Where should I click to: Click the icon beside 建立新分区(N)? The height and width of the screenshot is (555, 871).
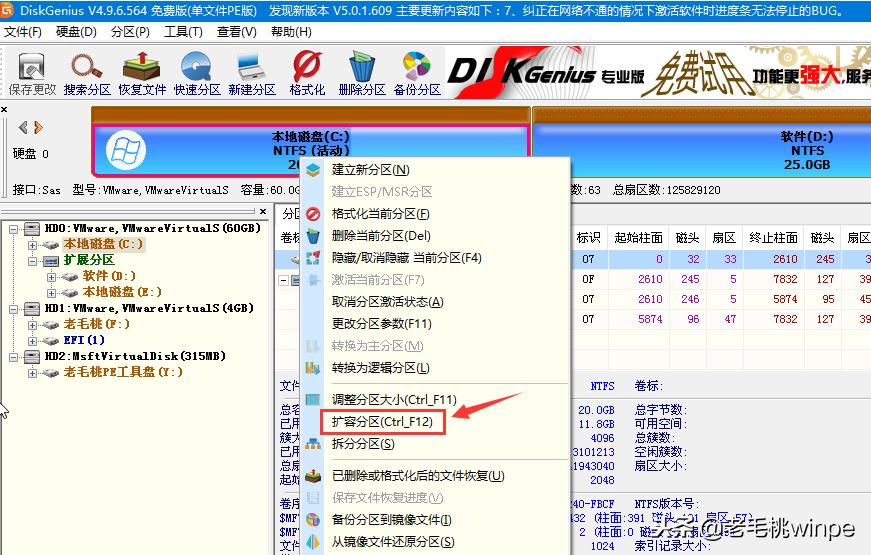[313, 170]
